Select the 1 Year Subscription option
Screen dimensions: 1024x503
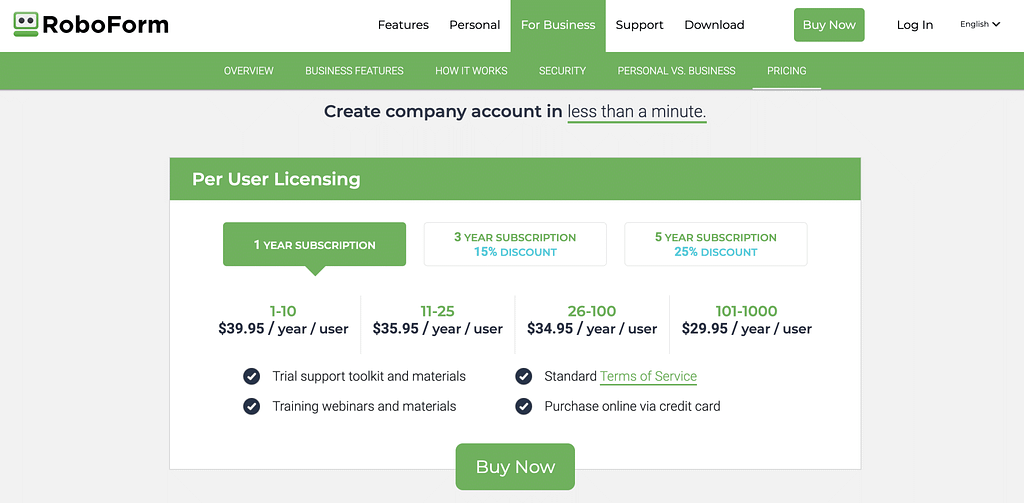[314, 245]
